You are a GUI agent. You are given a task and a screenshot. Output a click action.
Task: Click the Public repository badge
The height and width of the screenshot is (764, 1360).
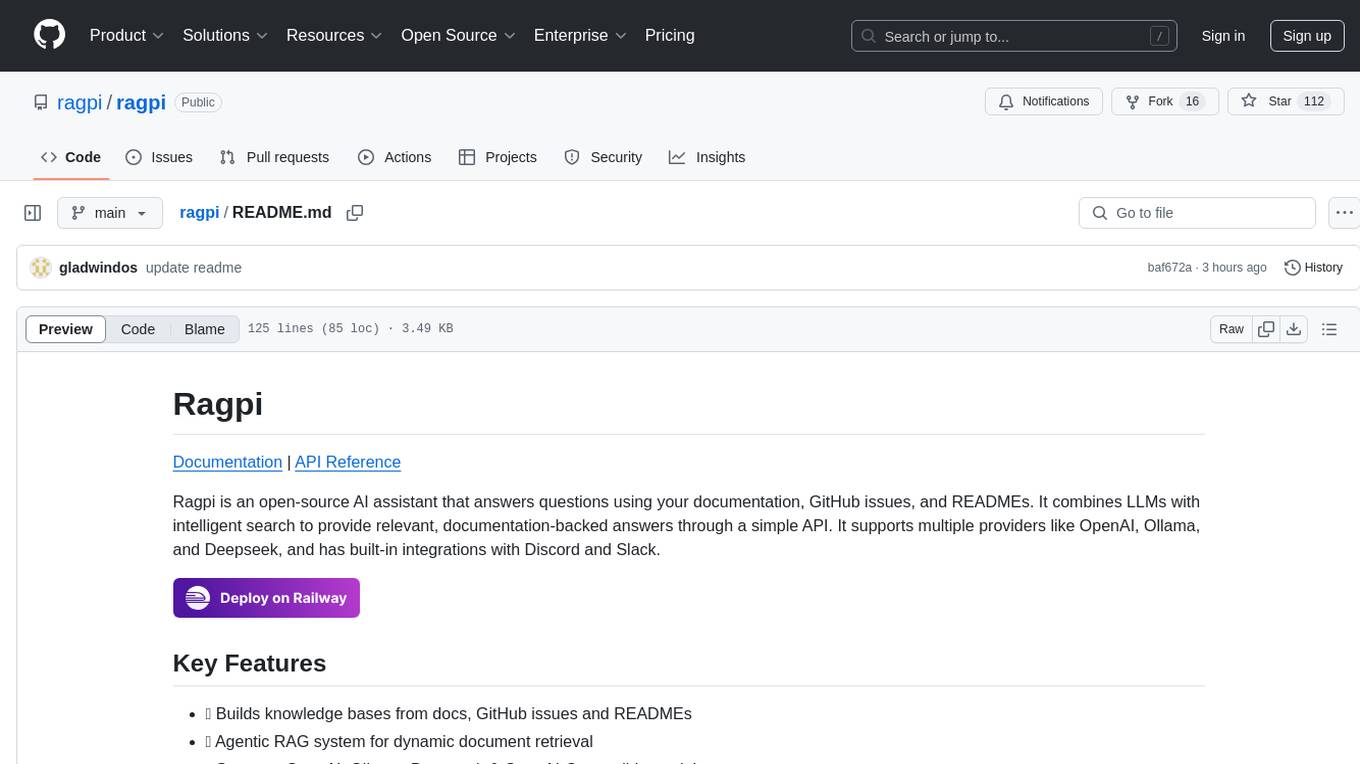198,102
